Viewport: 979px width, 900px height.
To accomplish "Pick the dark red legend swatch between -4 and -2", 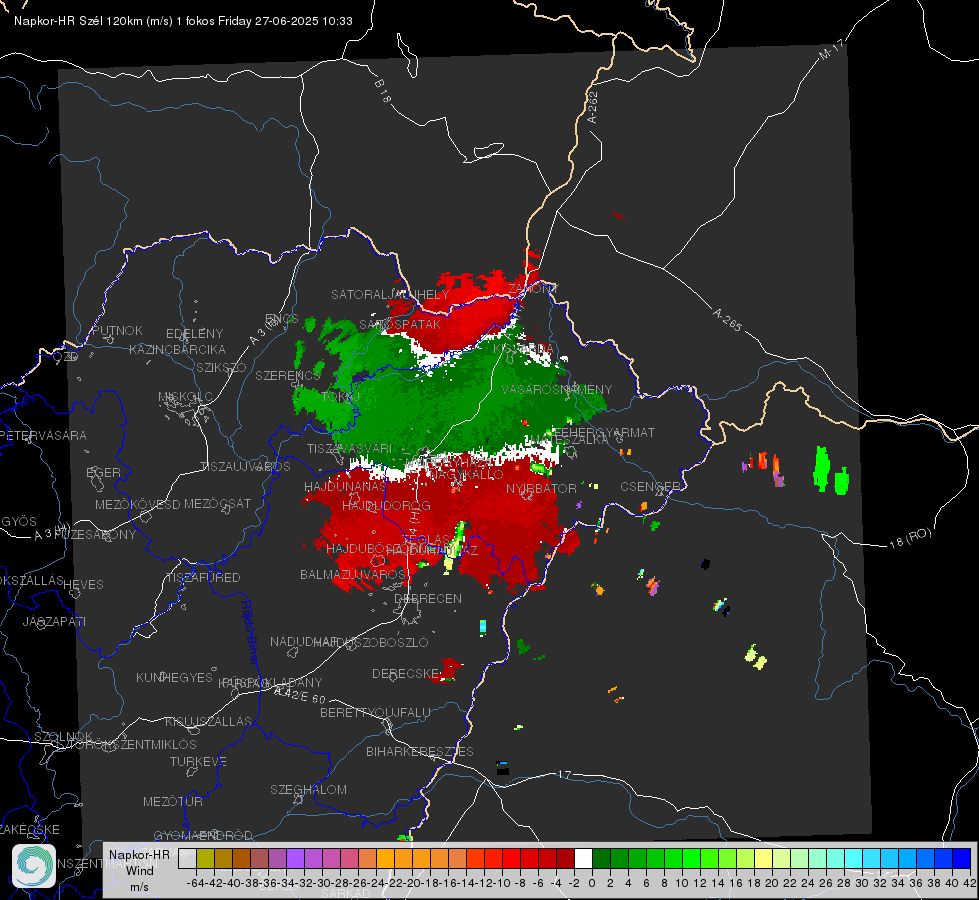I will click(565, 858).
